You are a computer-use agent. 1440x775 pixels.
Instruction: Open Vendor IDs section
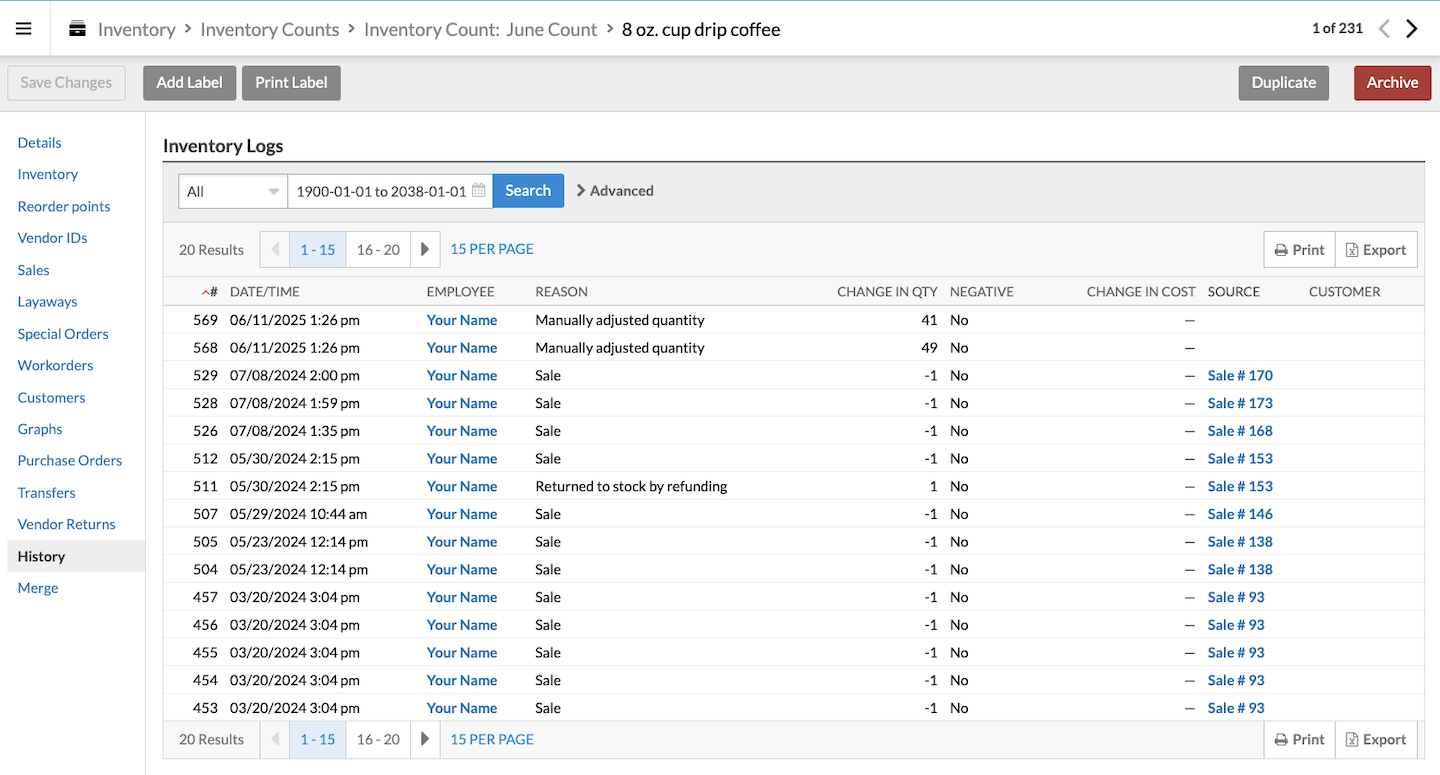pyautogui.click(x=53, y=238)
